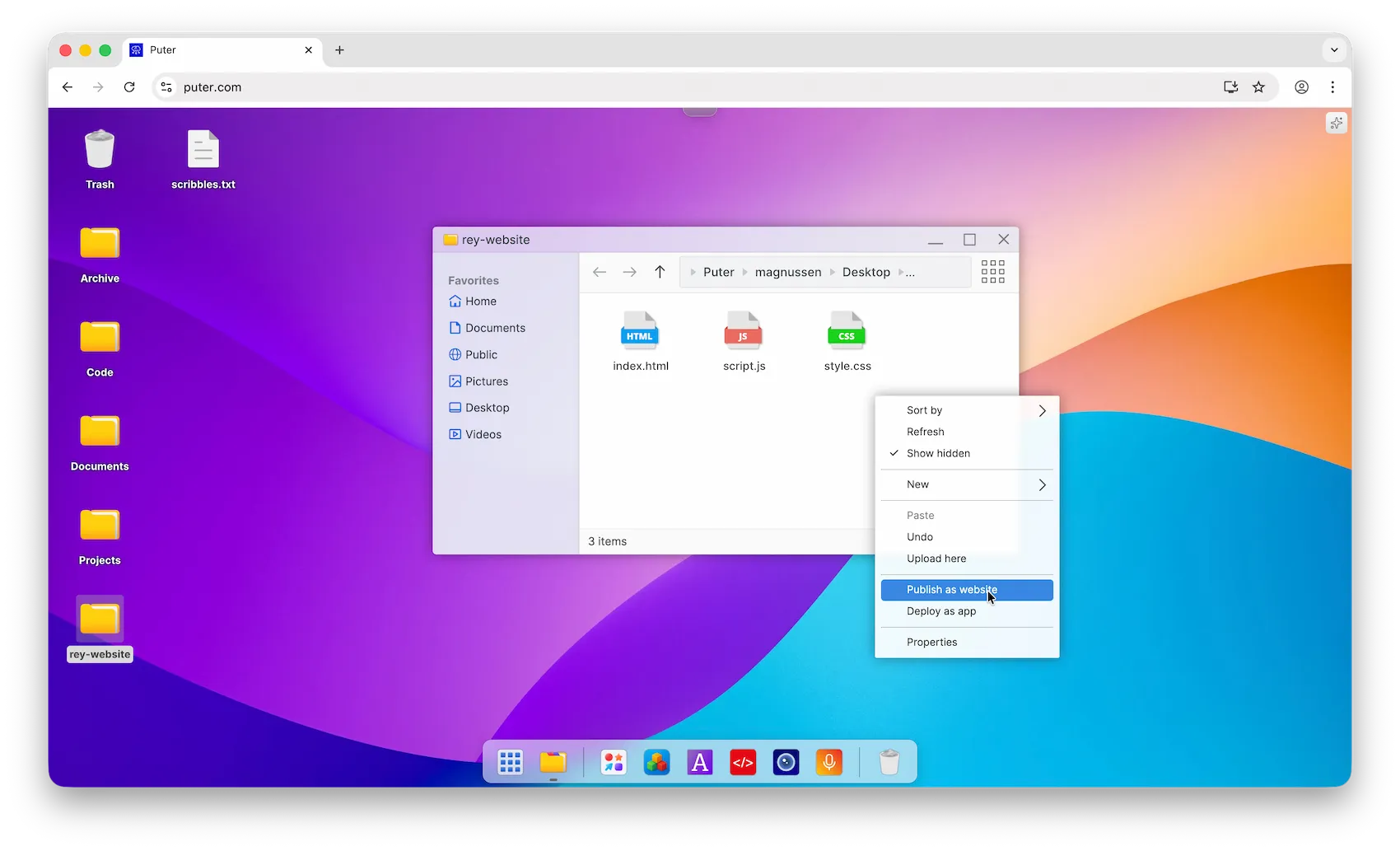Screen dimensions: 1400x851
Task: Click Refresh in the context menu
Action: click(925, 431)
